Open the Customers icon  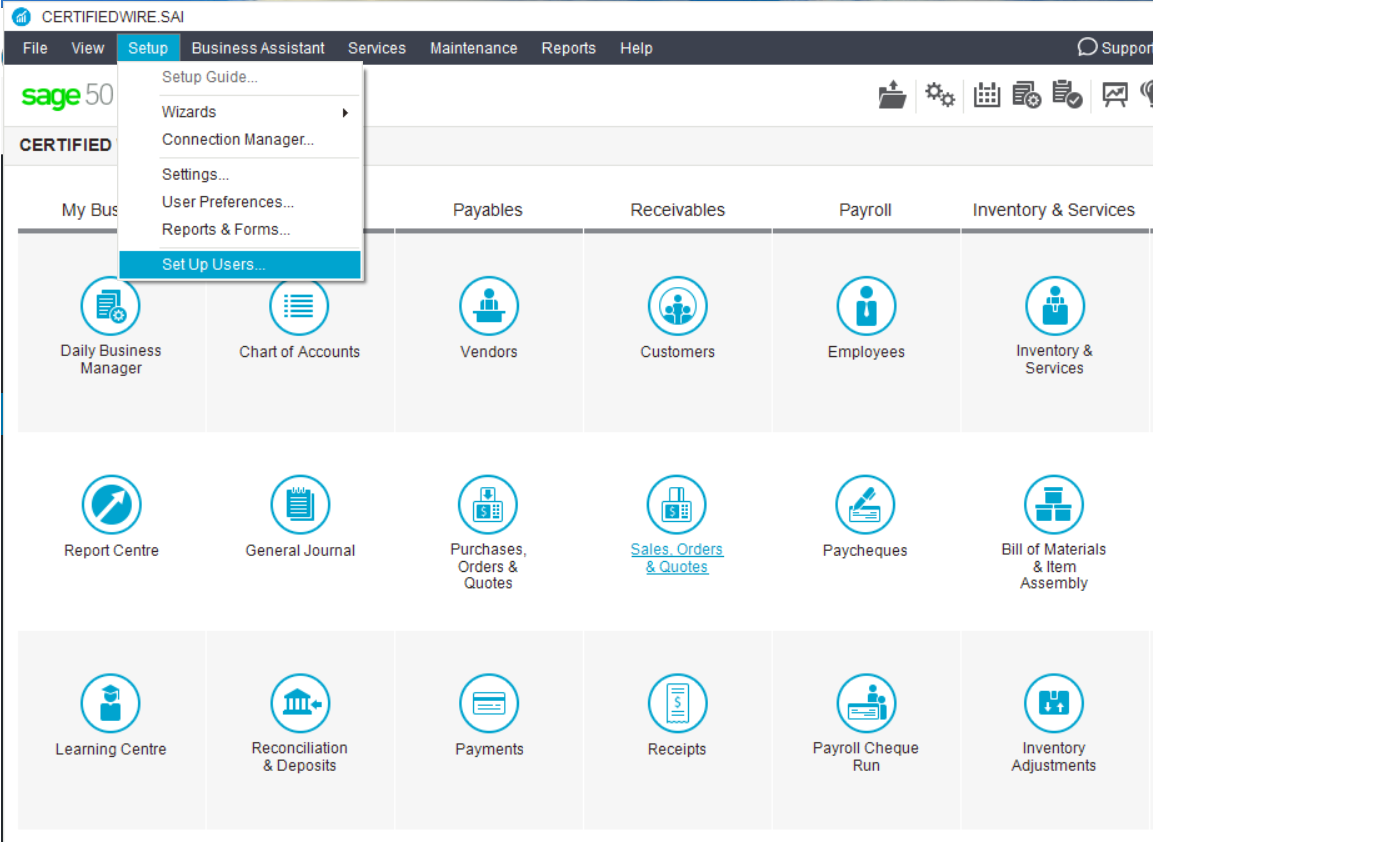[677, 306]
